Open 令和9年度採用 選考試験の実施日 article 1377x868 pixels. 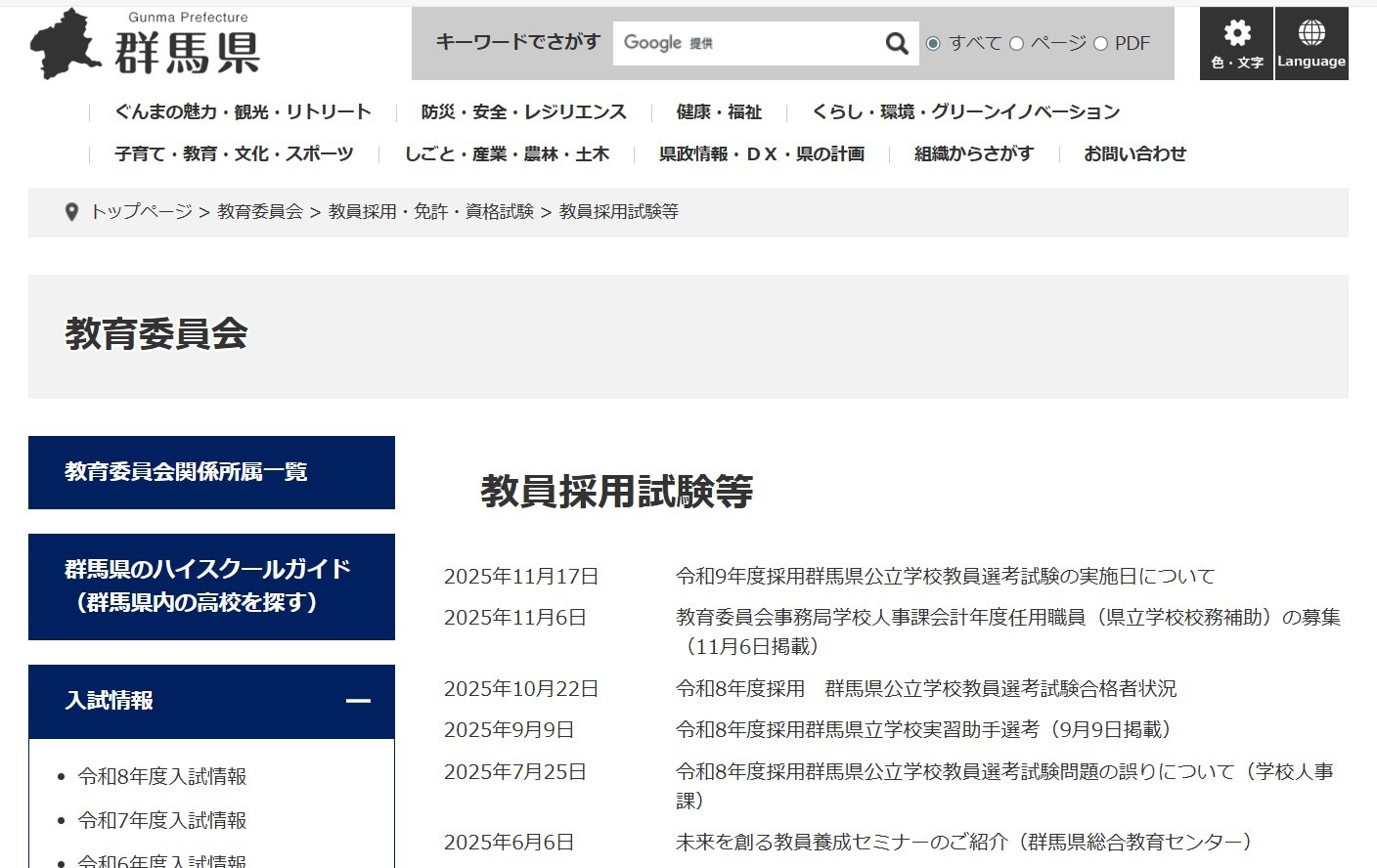(946, 577)
